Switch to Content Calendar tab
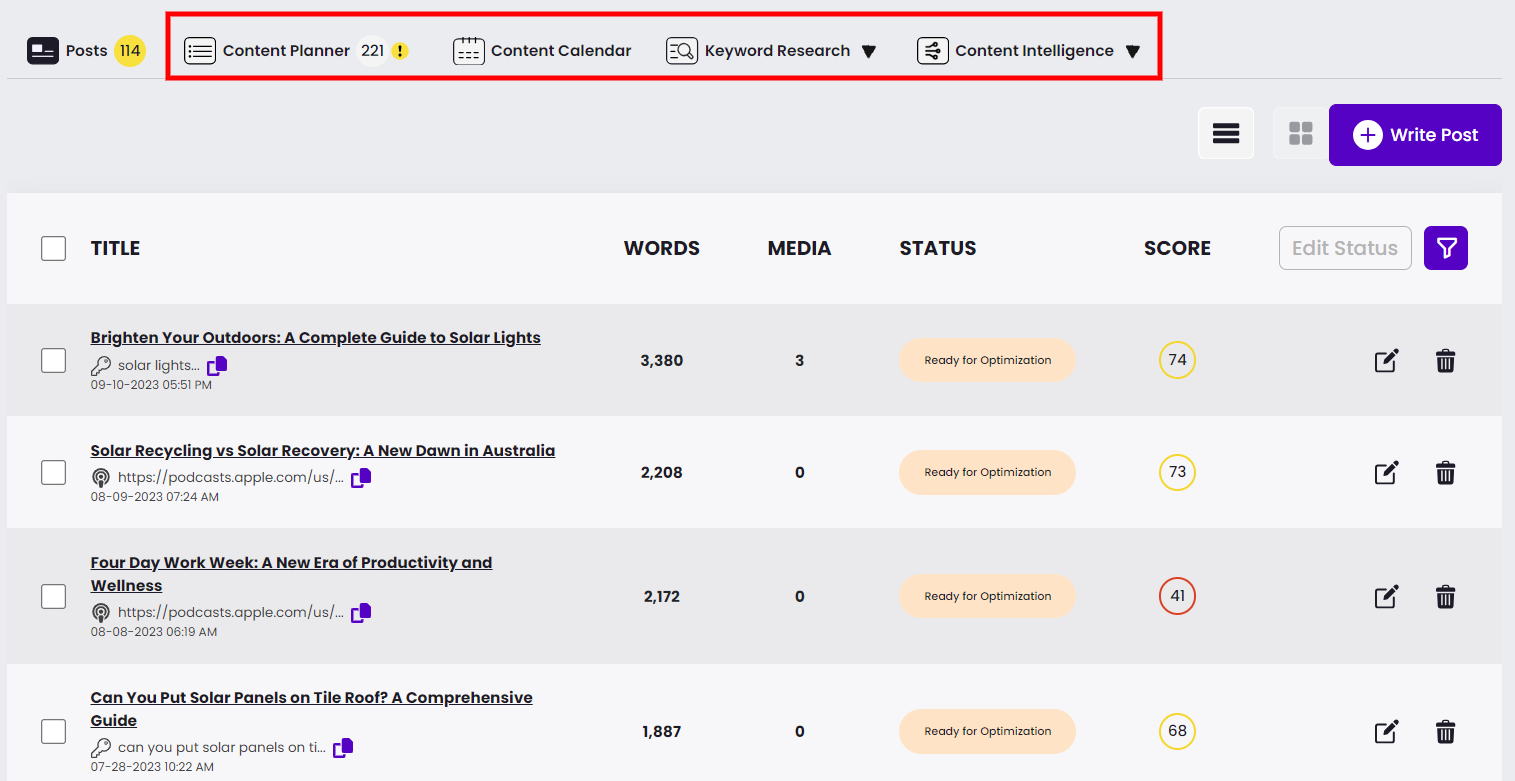Screen dimensions: 1515x781 point(542,50)
